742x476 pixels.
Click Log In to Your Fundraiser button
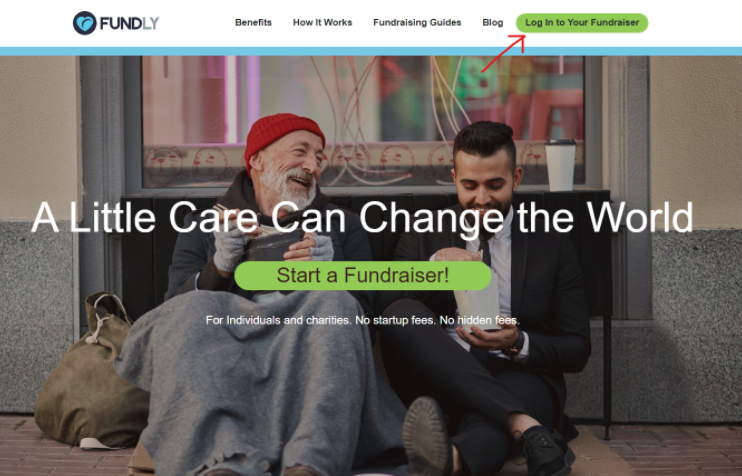pos(582,23)
